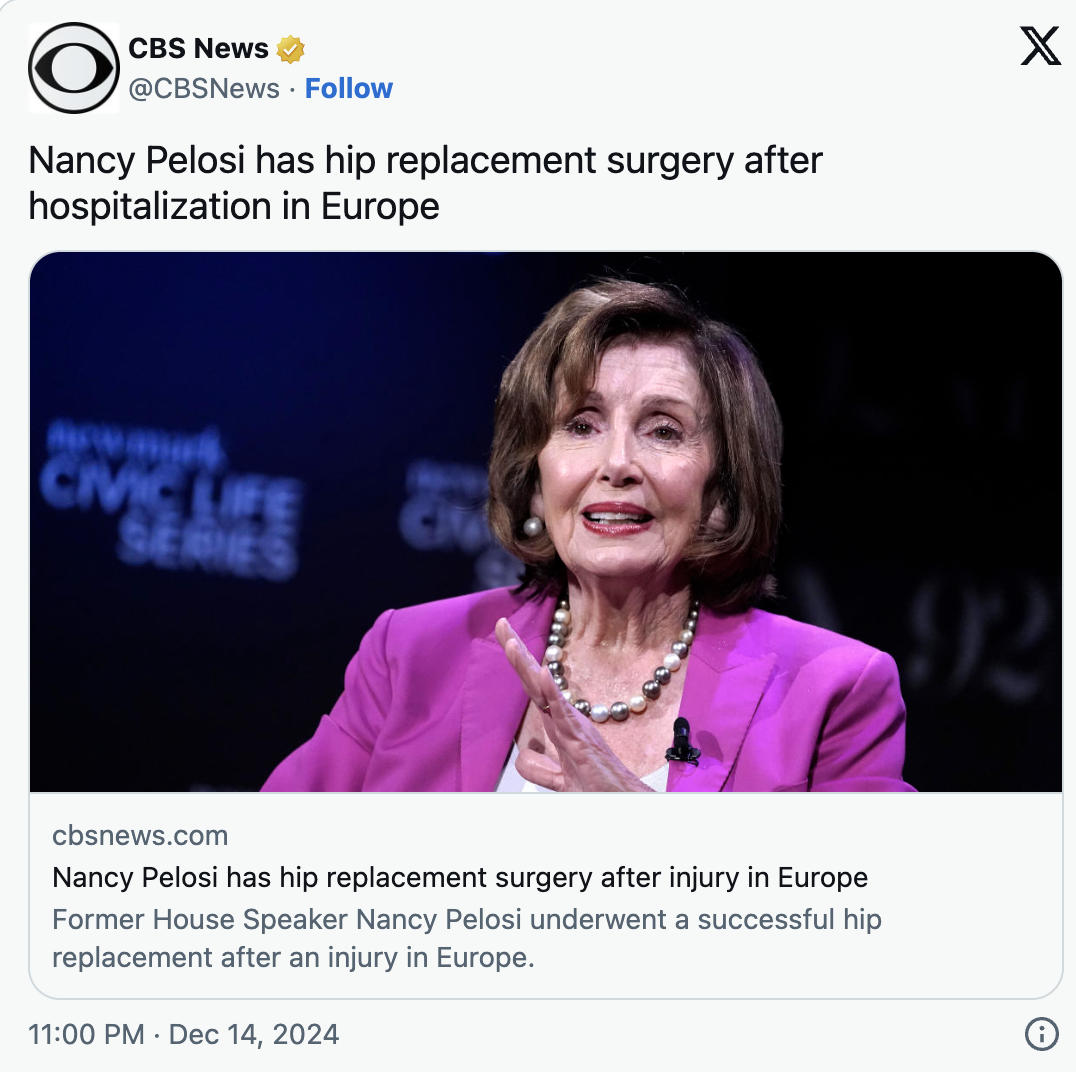This screenshot has height=1072, width=1076.
Task: Click the cbsnews.com domain label
Action: point(140,836)
